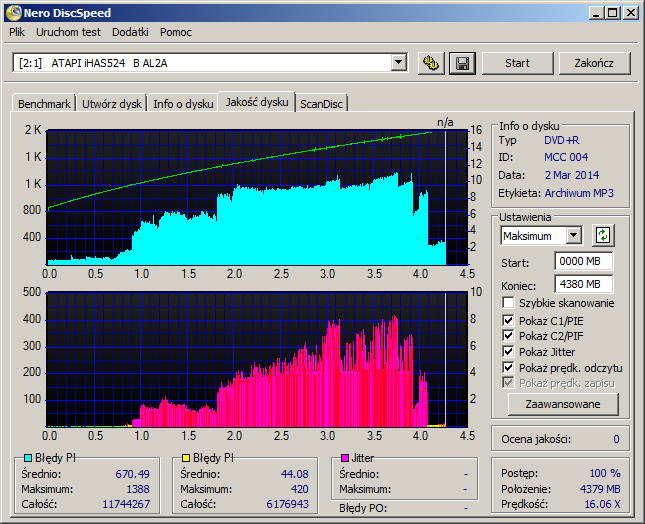This screenshot has width=645, height=524.
Task: Click the Start 0000 MB field
Action: tap(583, 261)
